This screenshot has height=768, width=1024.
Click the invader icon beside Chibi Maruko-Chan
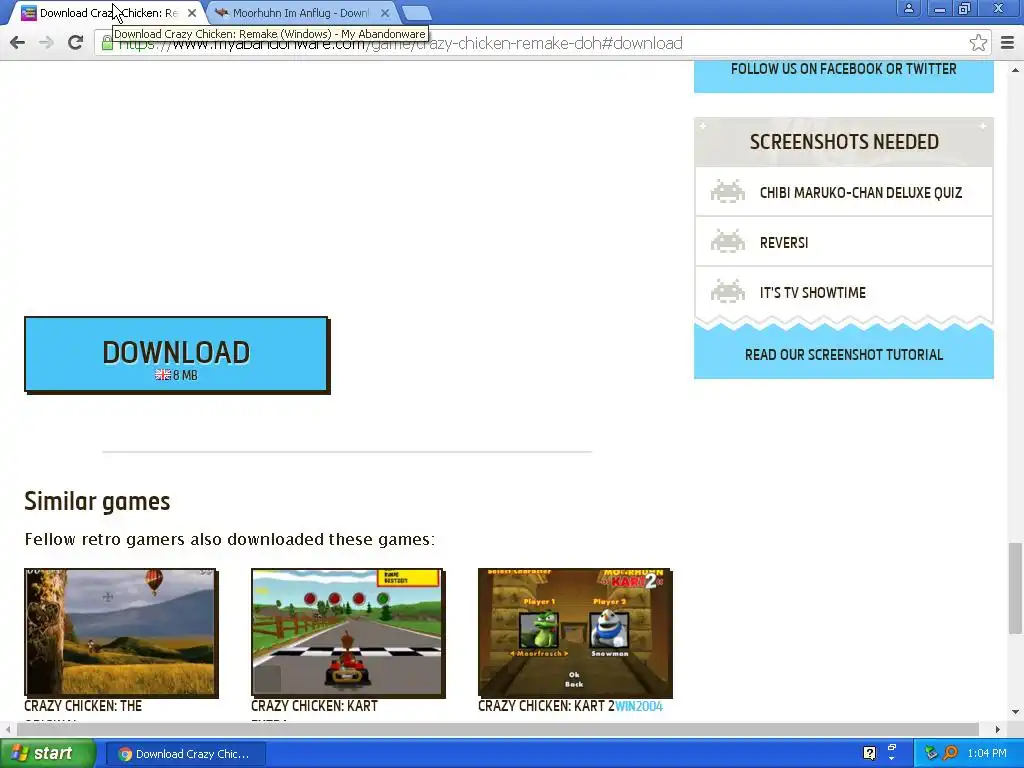[728, 191]
